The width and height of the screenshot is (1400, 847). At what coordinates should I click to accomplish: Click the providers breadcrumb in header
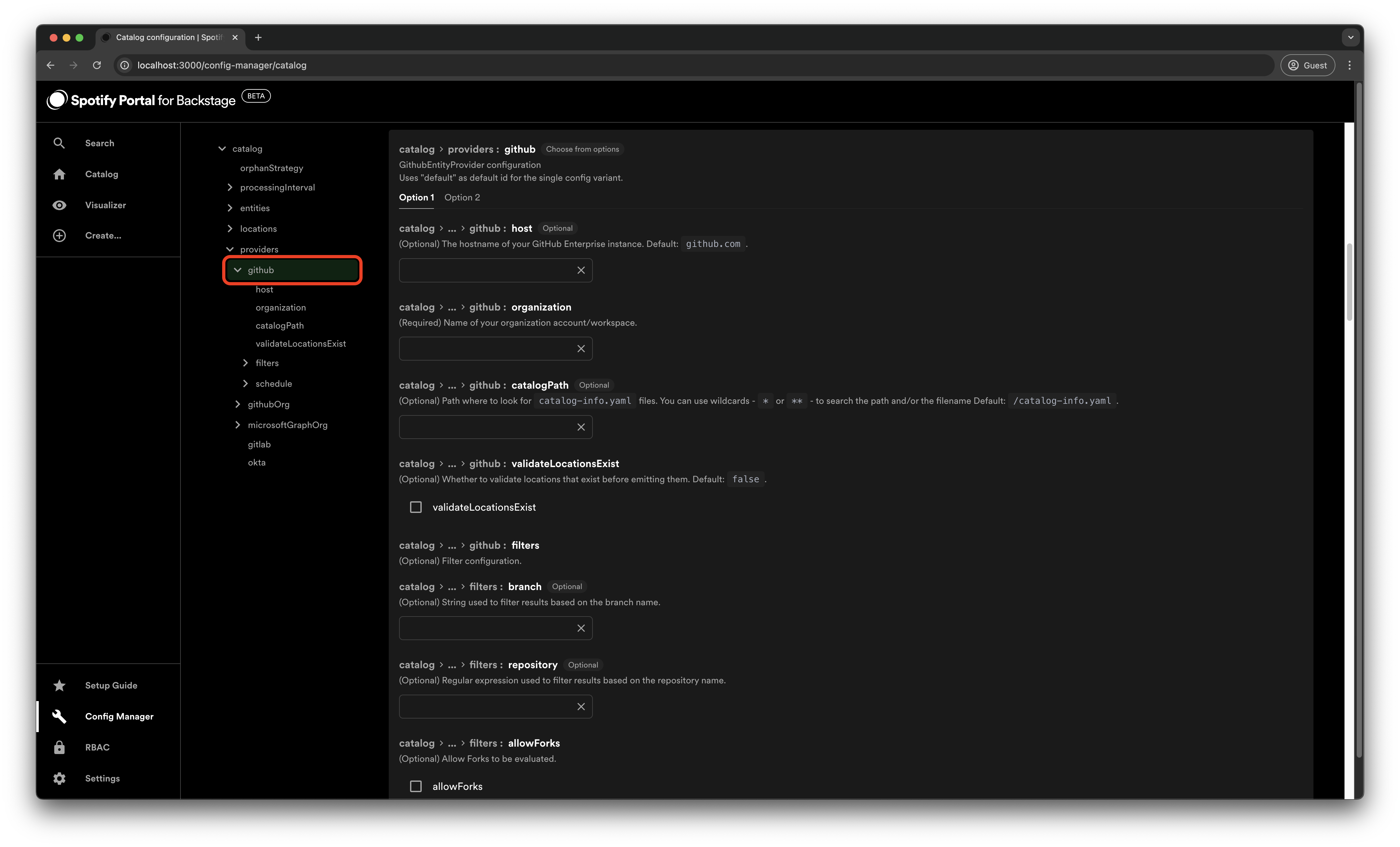click(470, 149)
